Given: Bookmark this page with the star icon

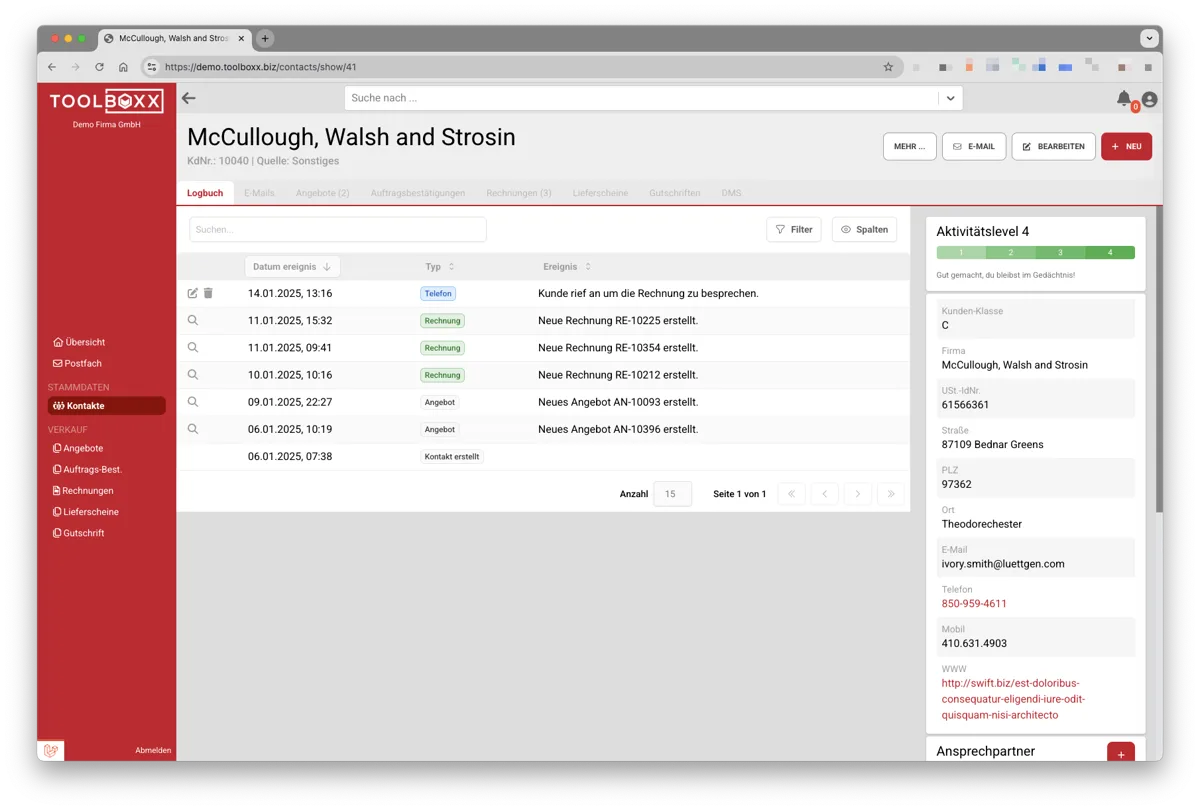Looking at the screenshot, I should tap(888, 67).
